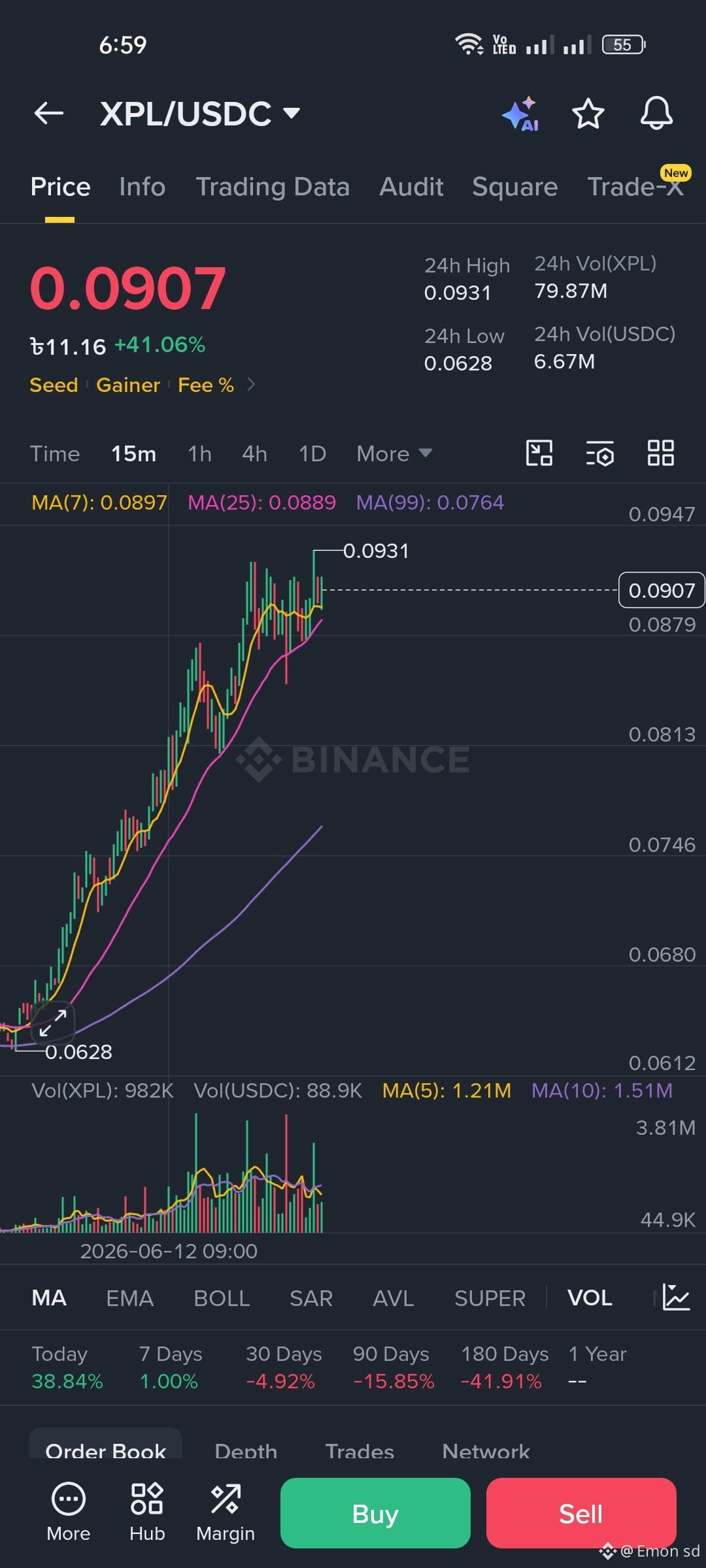The width and height of the screenshot is (706, 1568).
Task: Tap the 24h High 0.0931 value
Action: pos(458,293)
